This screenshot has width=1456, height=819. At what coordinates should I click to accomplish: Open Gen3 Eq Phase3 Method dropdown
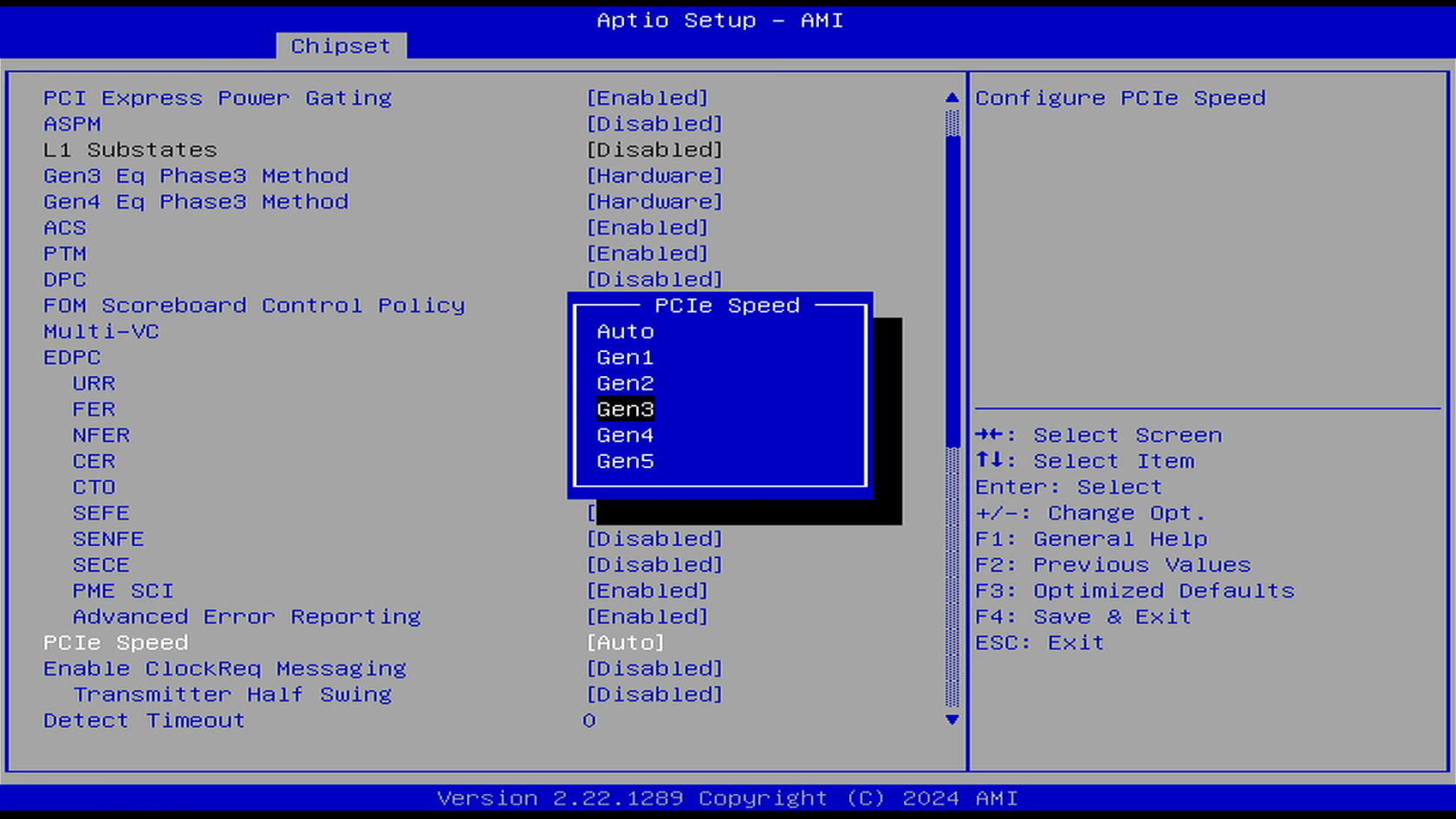click(654, 176)
